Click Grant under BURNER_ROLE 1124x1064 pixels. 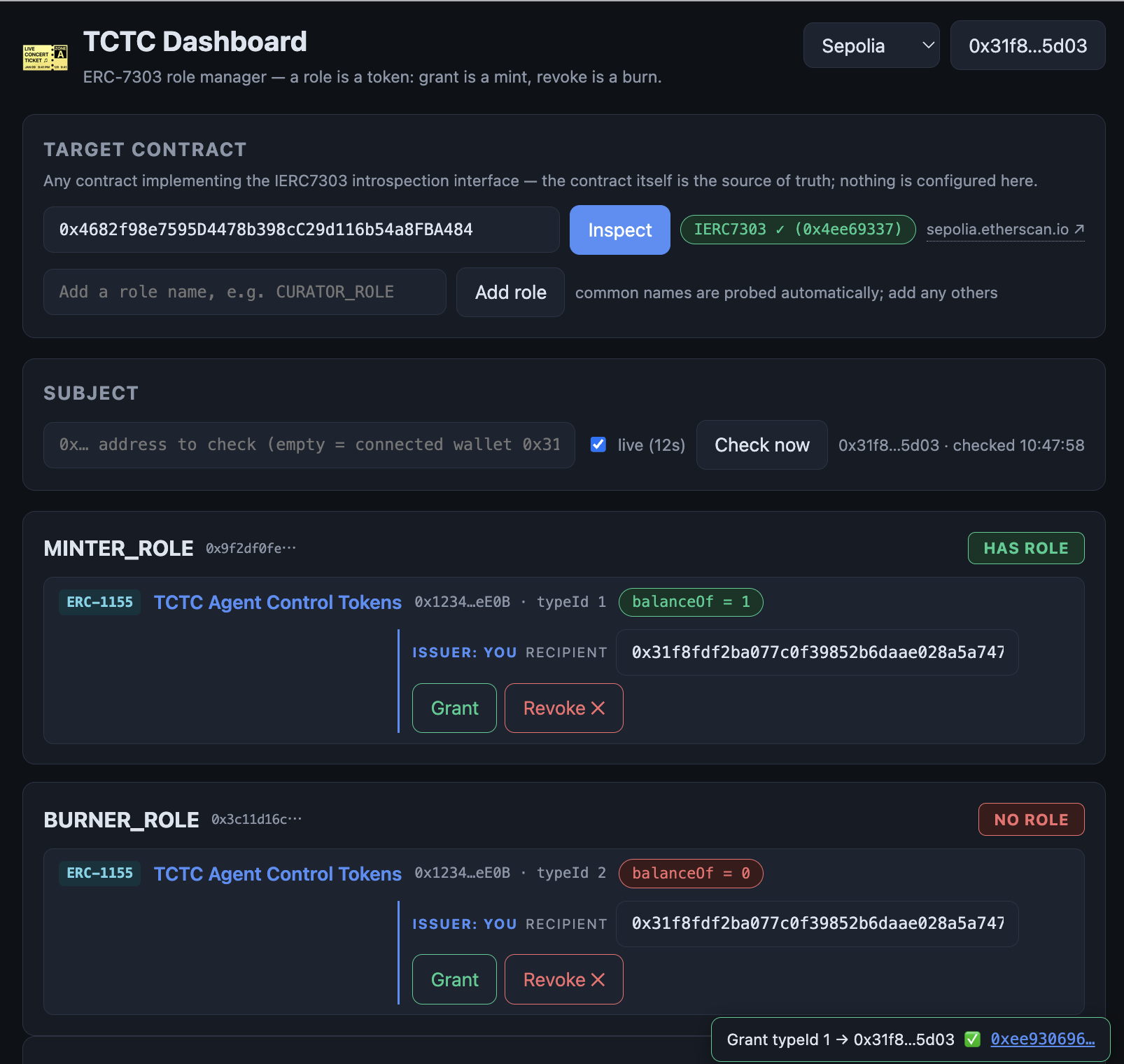pos(454,979)
